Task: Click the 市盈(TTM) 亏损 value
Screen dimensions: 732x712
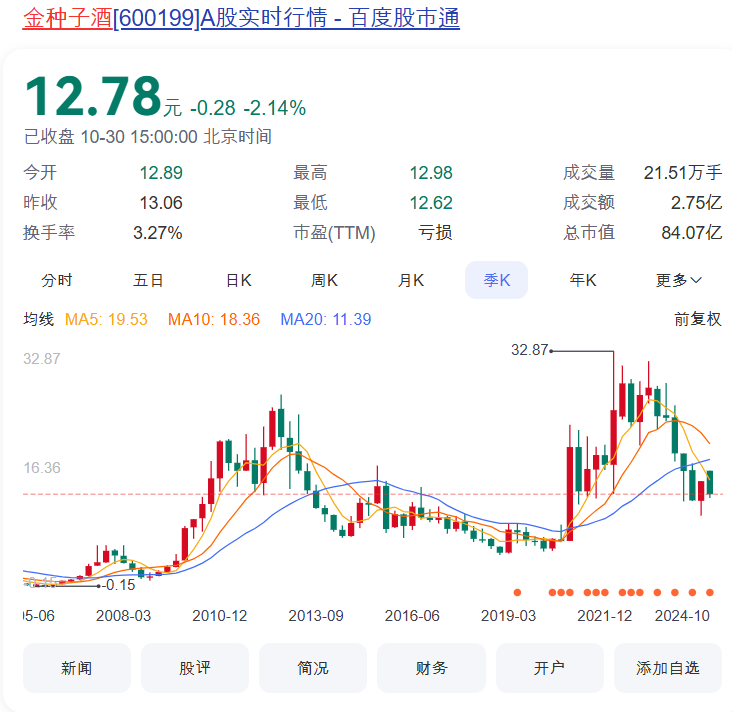Action: (x=435, y=233)
